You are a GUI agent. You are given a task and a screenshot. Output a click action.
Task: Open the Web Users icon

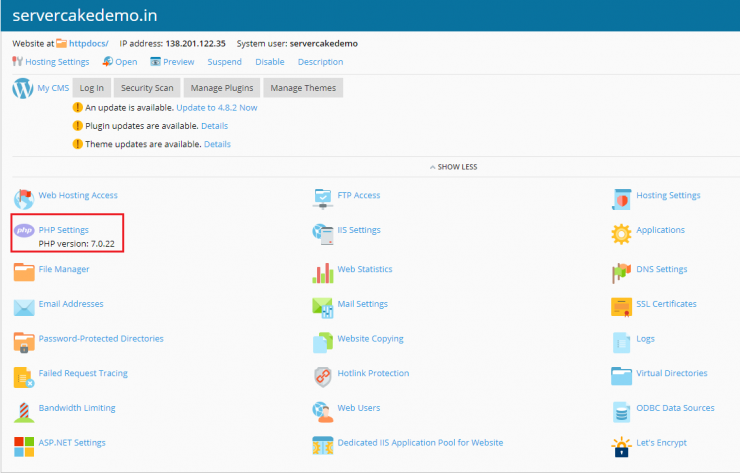[x=323, y=412]
